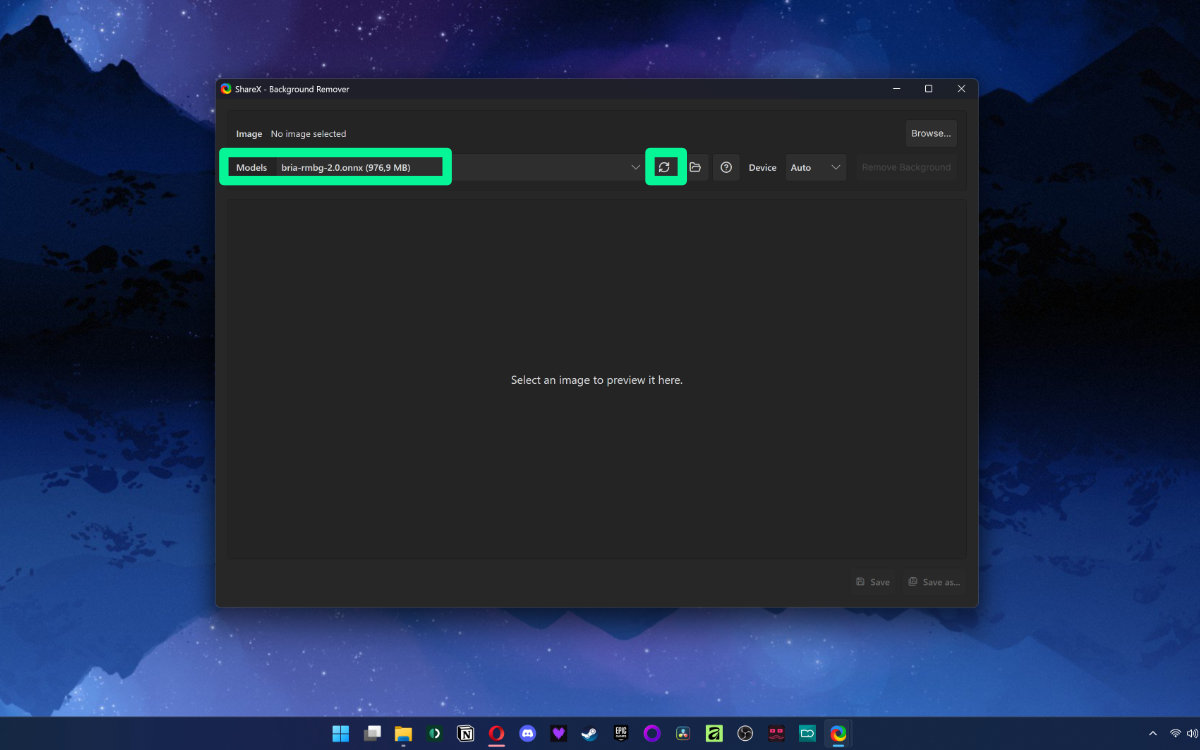Open Notion from the taskbar

pos(465,733)
